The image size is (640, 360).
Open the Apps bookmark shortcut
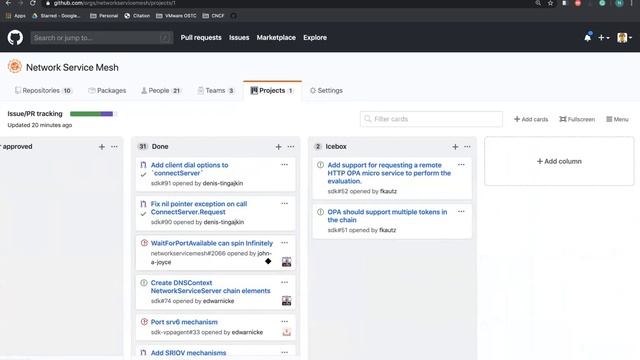tap(16, 16)
